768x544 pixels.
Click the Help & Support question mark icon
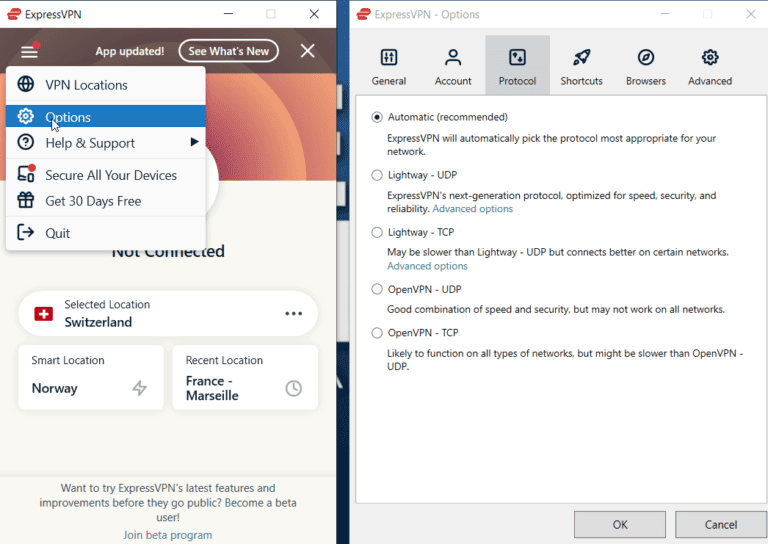[x=25, y=142]
